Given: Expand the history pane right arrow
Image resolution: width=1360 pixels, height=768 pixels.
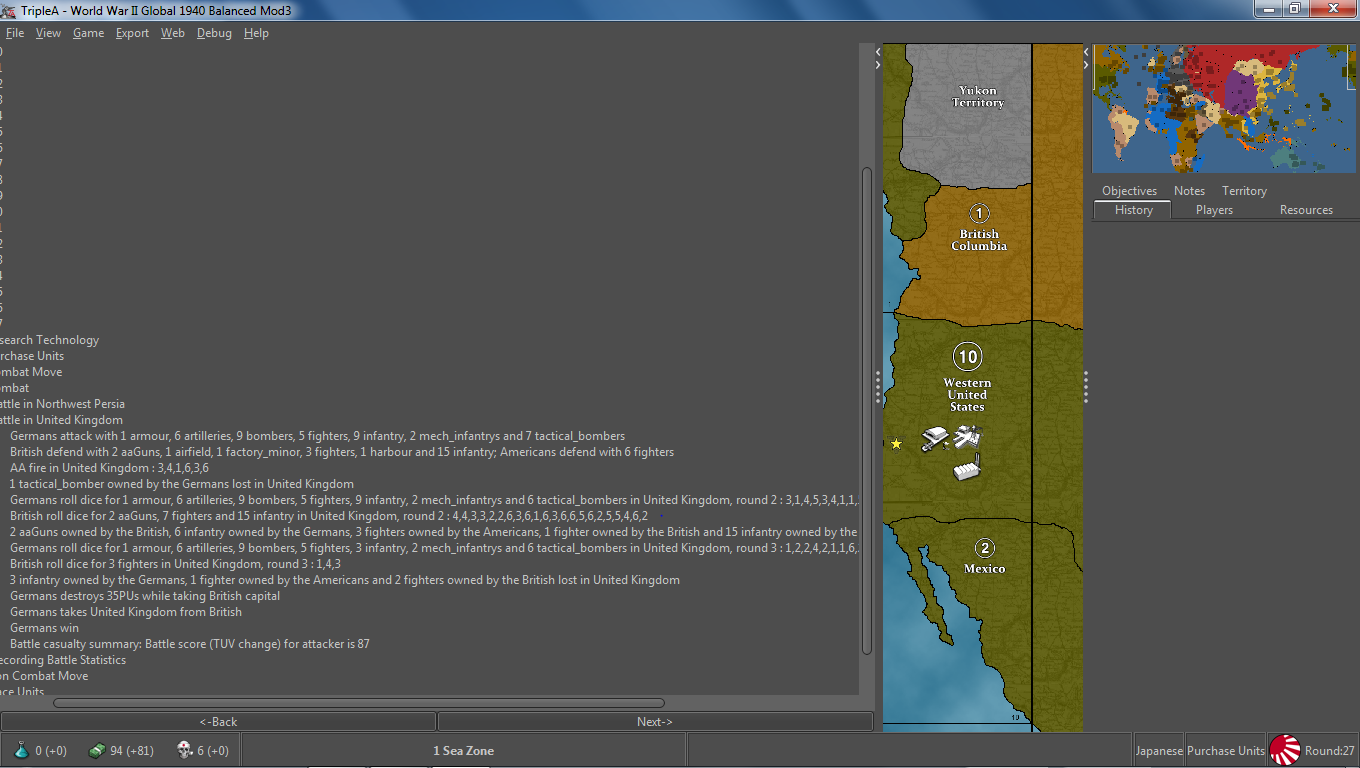Looking at the screenshot, I should point(878,65).
